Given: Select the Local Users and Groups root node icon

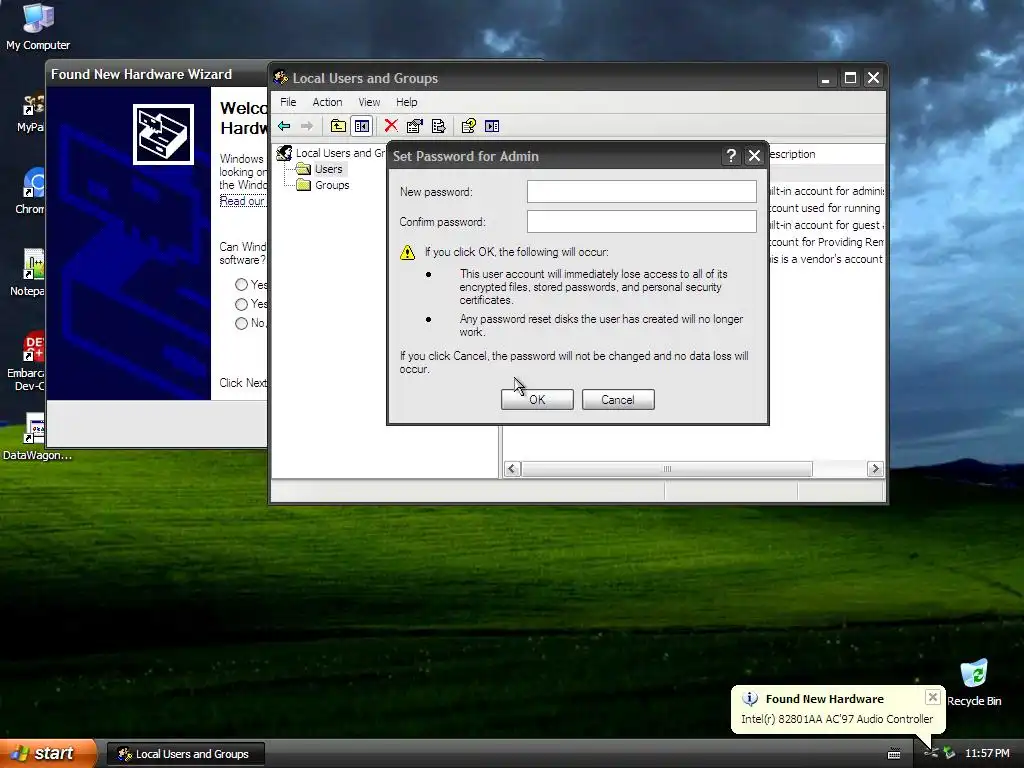Looking at the screenshot, I should pyautogui.click(x=284, y=153).
